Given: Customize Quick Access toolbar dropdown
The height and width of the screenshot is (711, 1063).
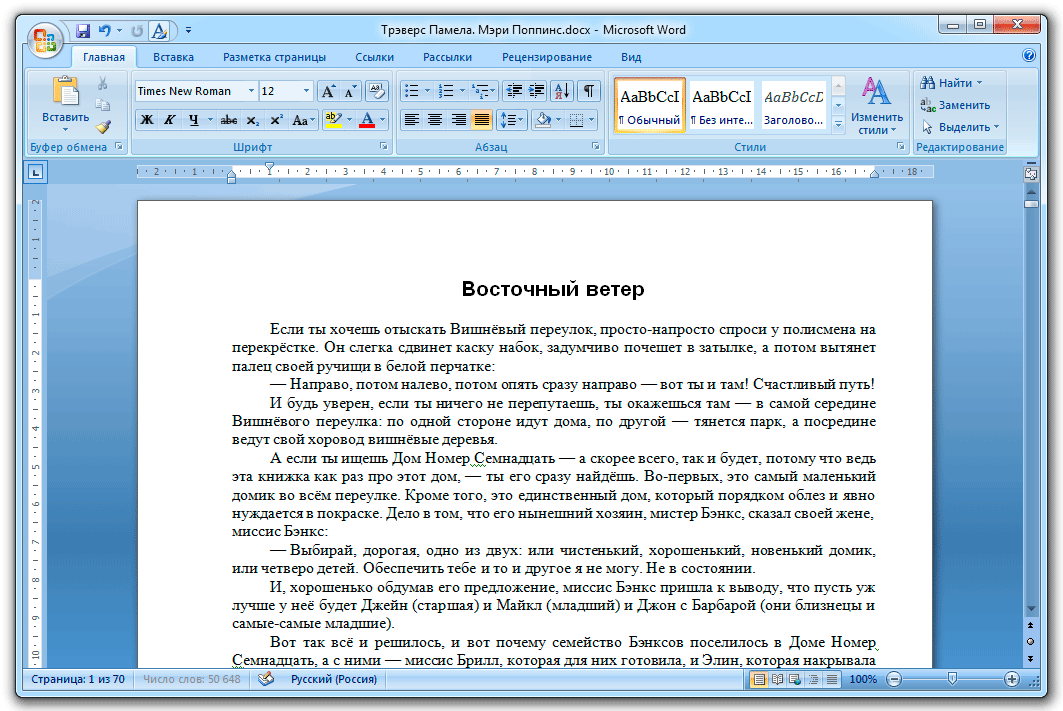Looking at the screenshot, I should [188, 31].
